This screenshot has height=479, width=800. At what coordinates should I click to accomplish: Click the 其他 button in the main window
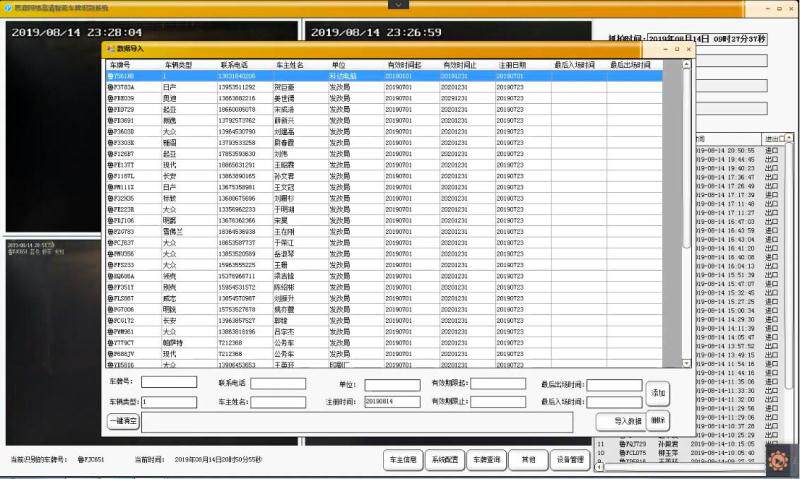(529, 460)
